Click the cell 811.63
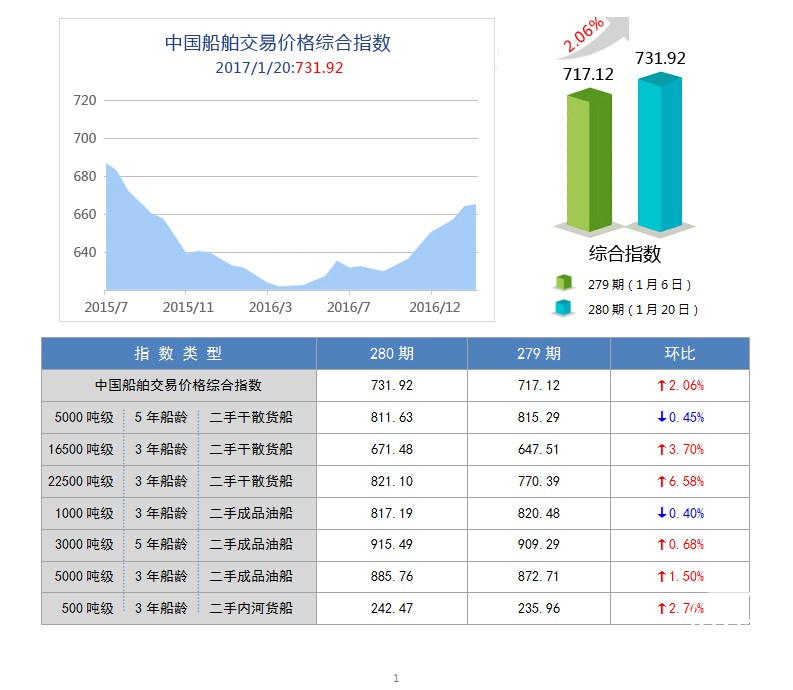Viewport: 793px width, 690px height. (392, 417)
